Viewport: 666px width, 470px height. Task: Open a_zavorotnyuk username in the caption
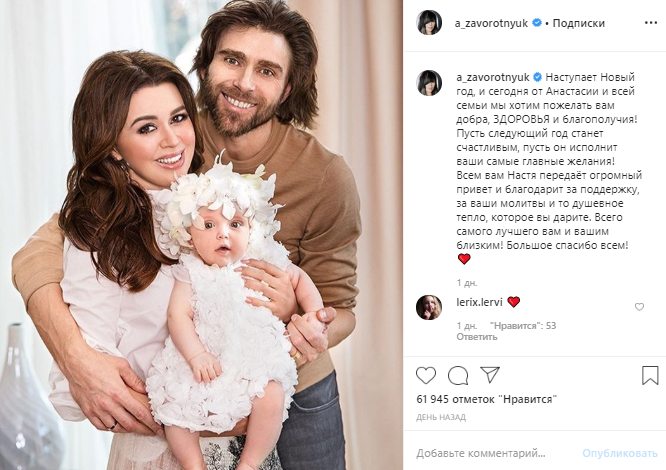pyautogui.click(x=493, y=77)
